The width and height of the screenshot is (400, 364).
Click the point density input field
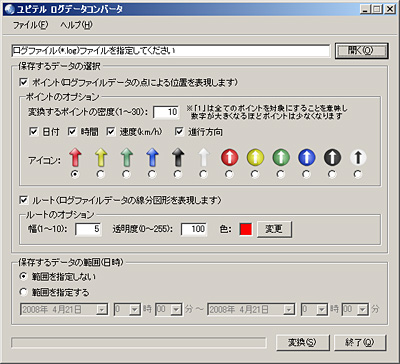click(x=166, y=112)
